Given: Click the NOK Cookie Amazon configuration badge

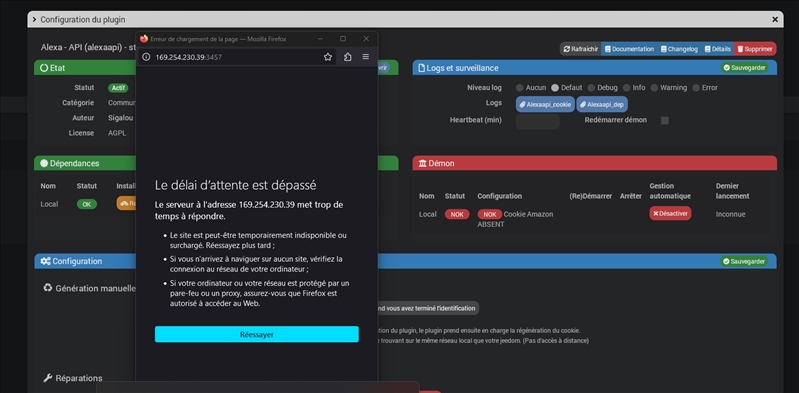Looking at the screenshot, I should coord(490,214).
